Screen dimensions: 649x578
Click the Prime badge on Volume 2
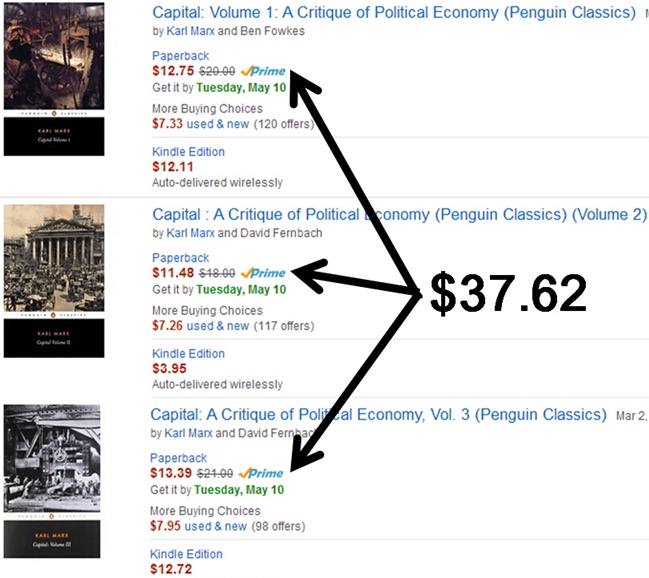(263, 273)
